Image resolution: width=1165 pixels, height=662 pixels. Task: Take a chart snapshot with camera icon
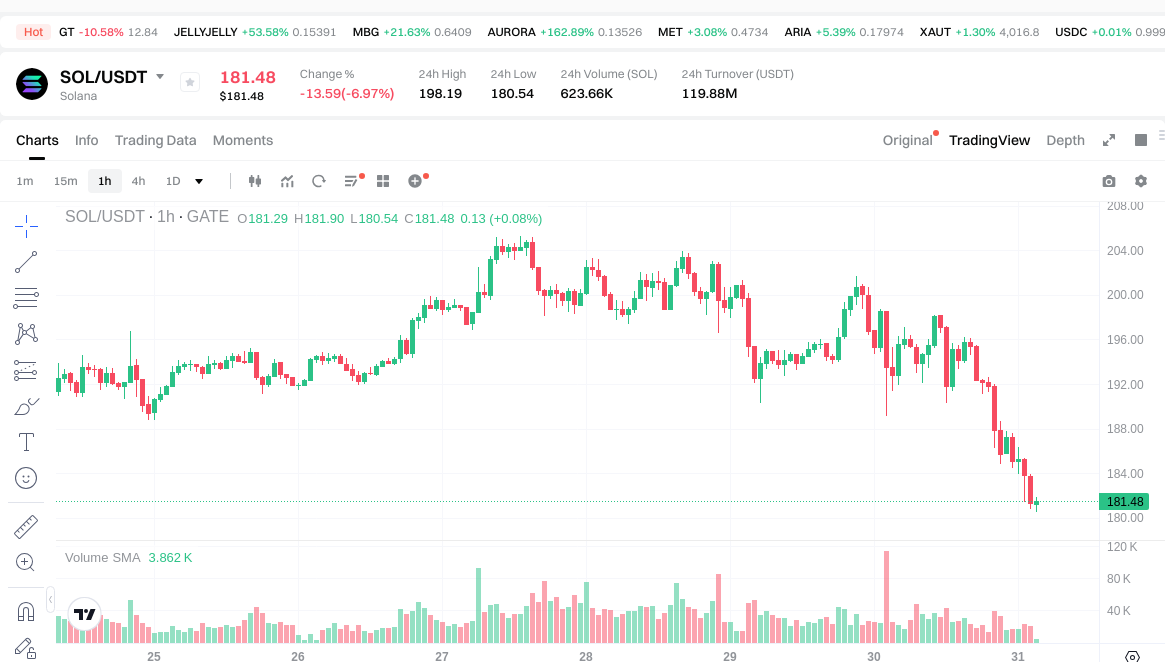[x=1109, y=181]
